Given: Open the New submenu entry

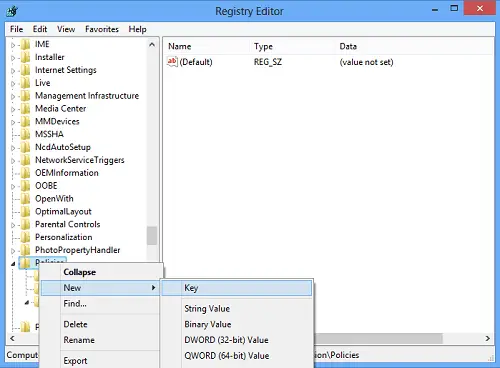Looking at the screenshot, I should 100,288.
